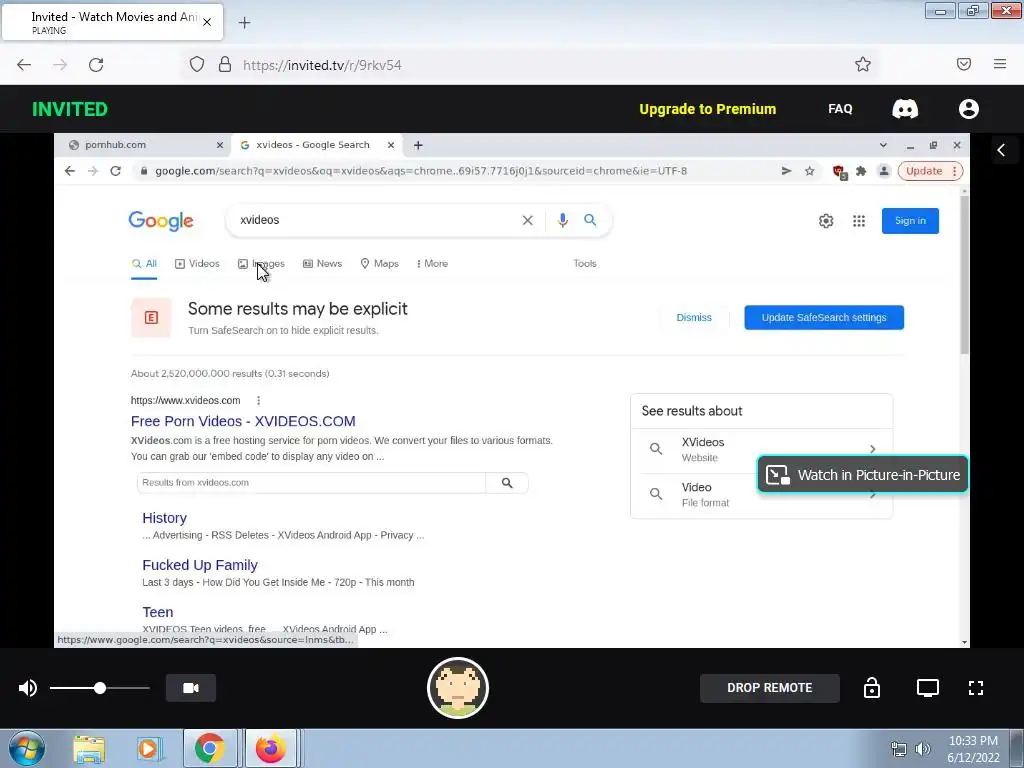Click the Results from site search field
The image size is (1024, 768).
point(311,483)
